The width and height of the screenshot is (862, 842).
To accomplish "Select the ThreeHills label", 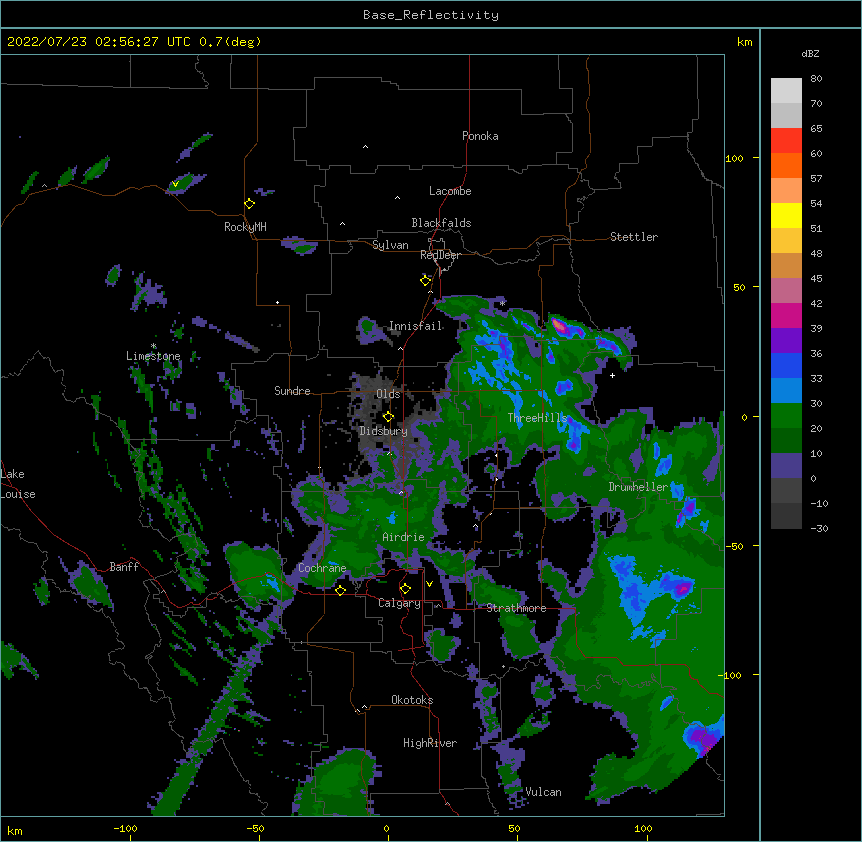I will click(x=537, y=418).
